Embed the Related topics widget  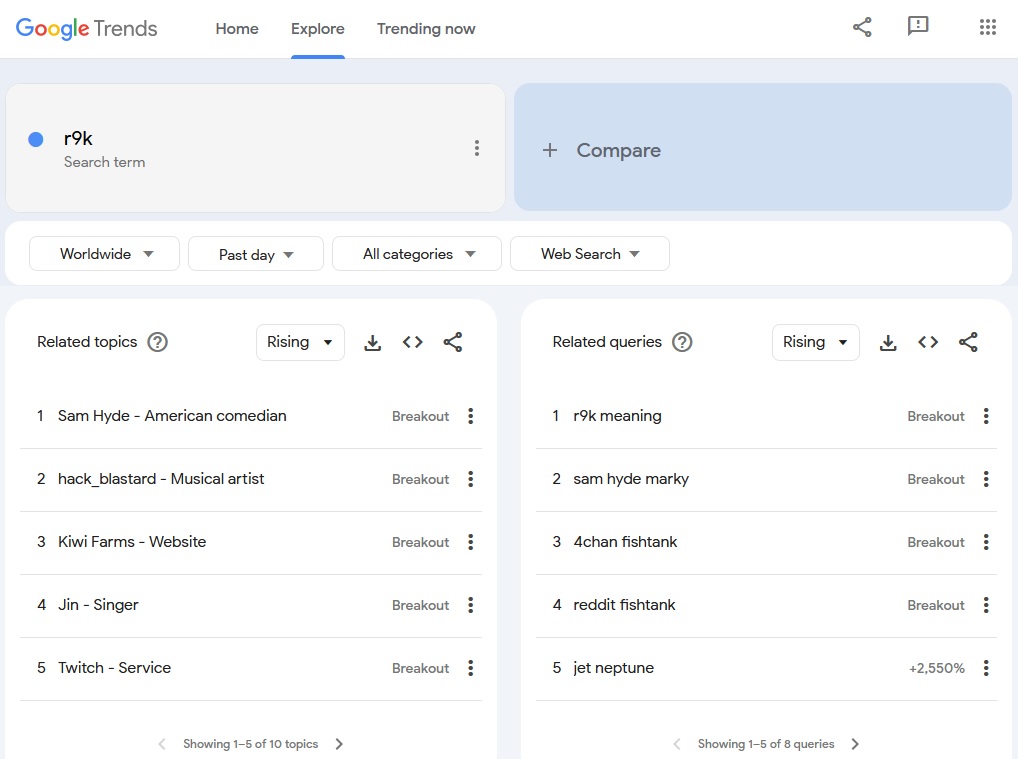[x=412, y=342]
